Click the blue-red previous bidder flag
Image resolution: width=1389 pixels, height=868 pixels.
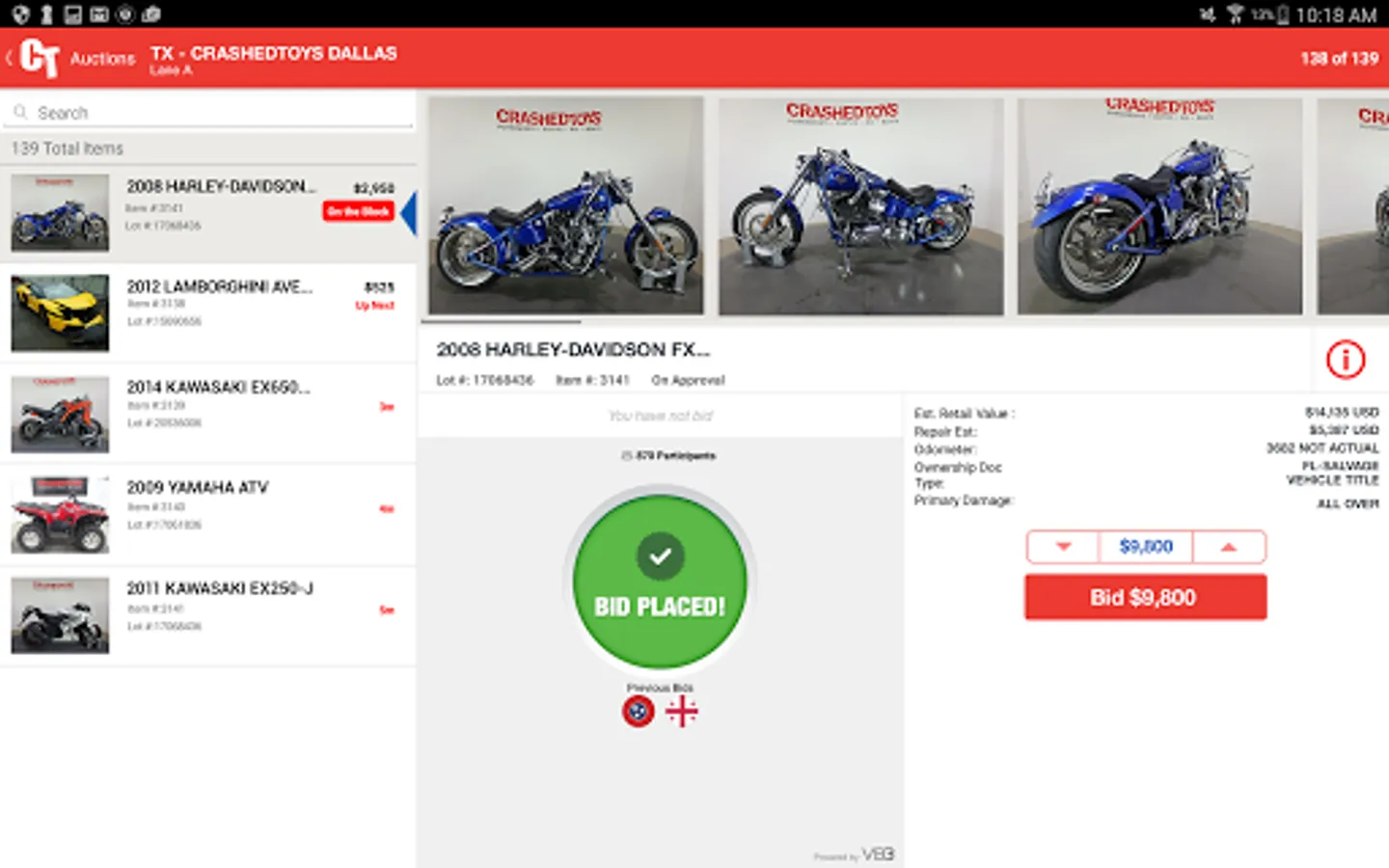pyautogui.click(x=638, y=712)
